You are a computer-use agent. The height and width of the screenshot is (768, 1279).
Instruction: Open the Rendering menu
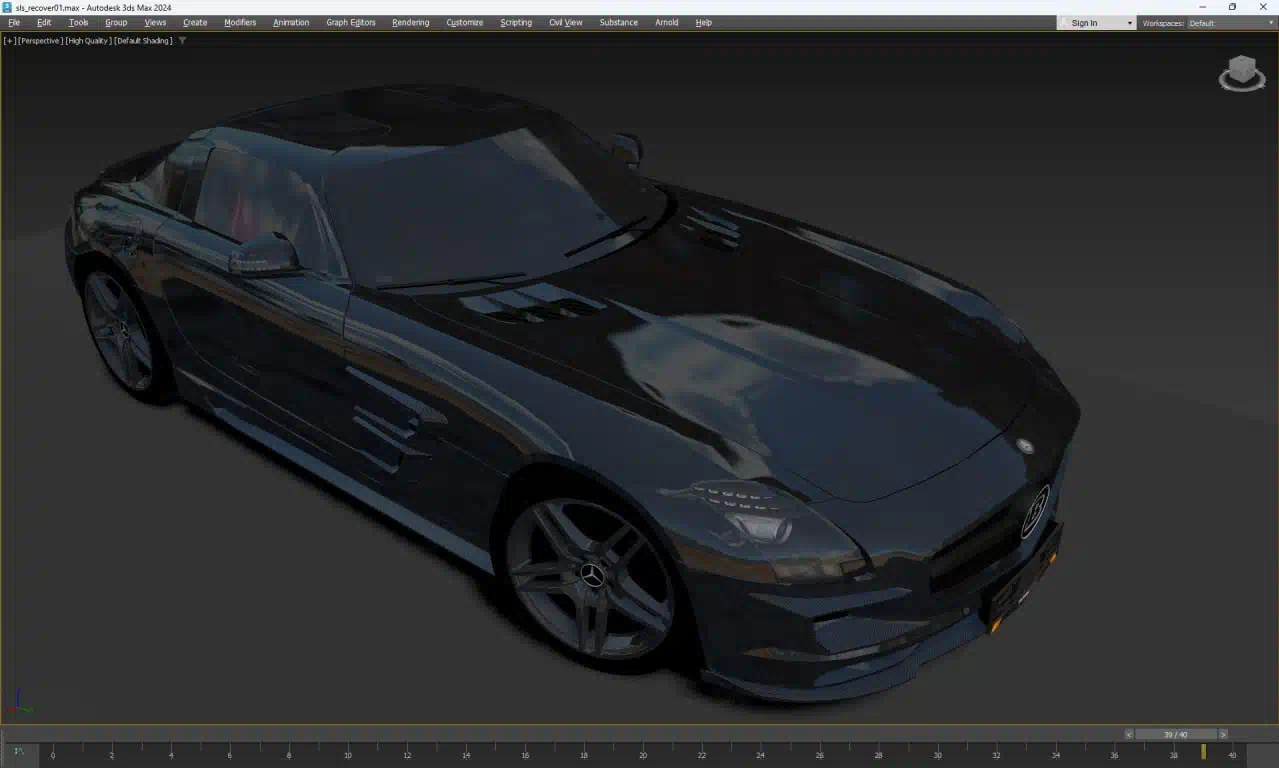410,22
